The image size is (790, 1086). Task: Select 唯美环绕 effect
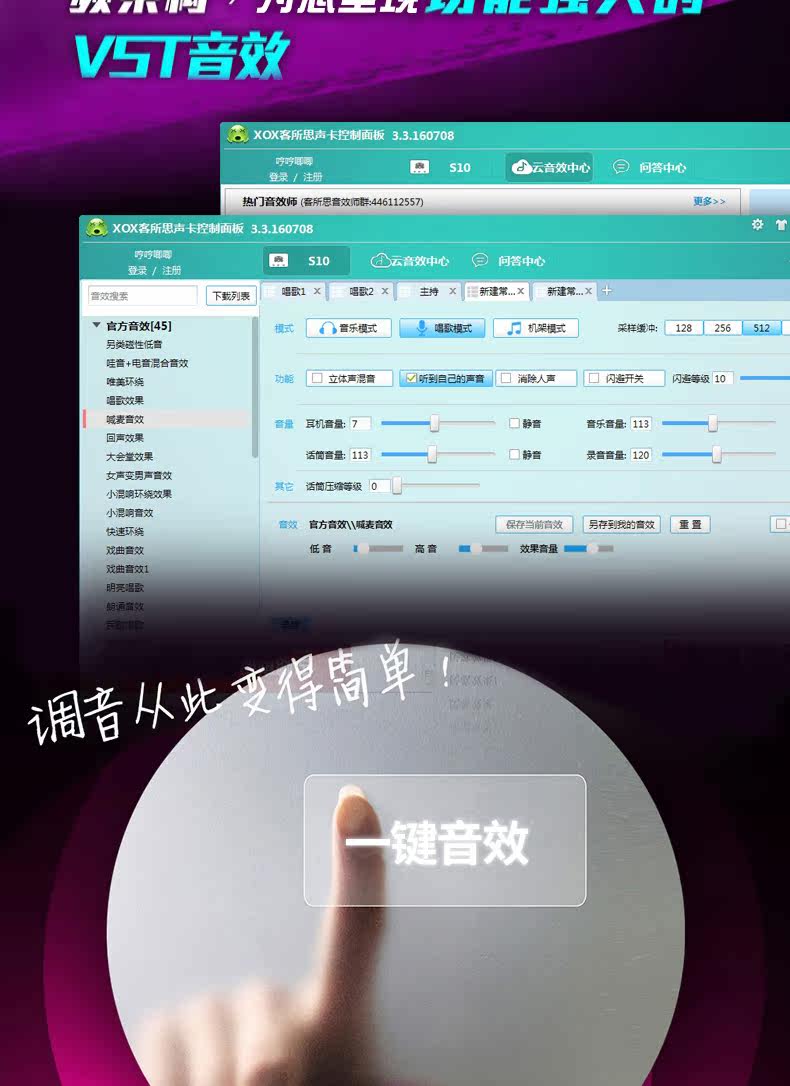click(125, 382)
